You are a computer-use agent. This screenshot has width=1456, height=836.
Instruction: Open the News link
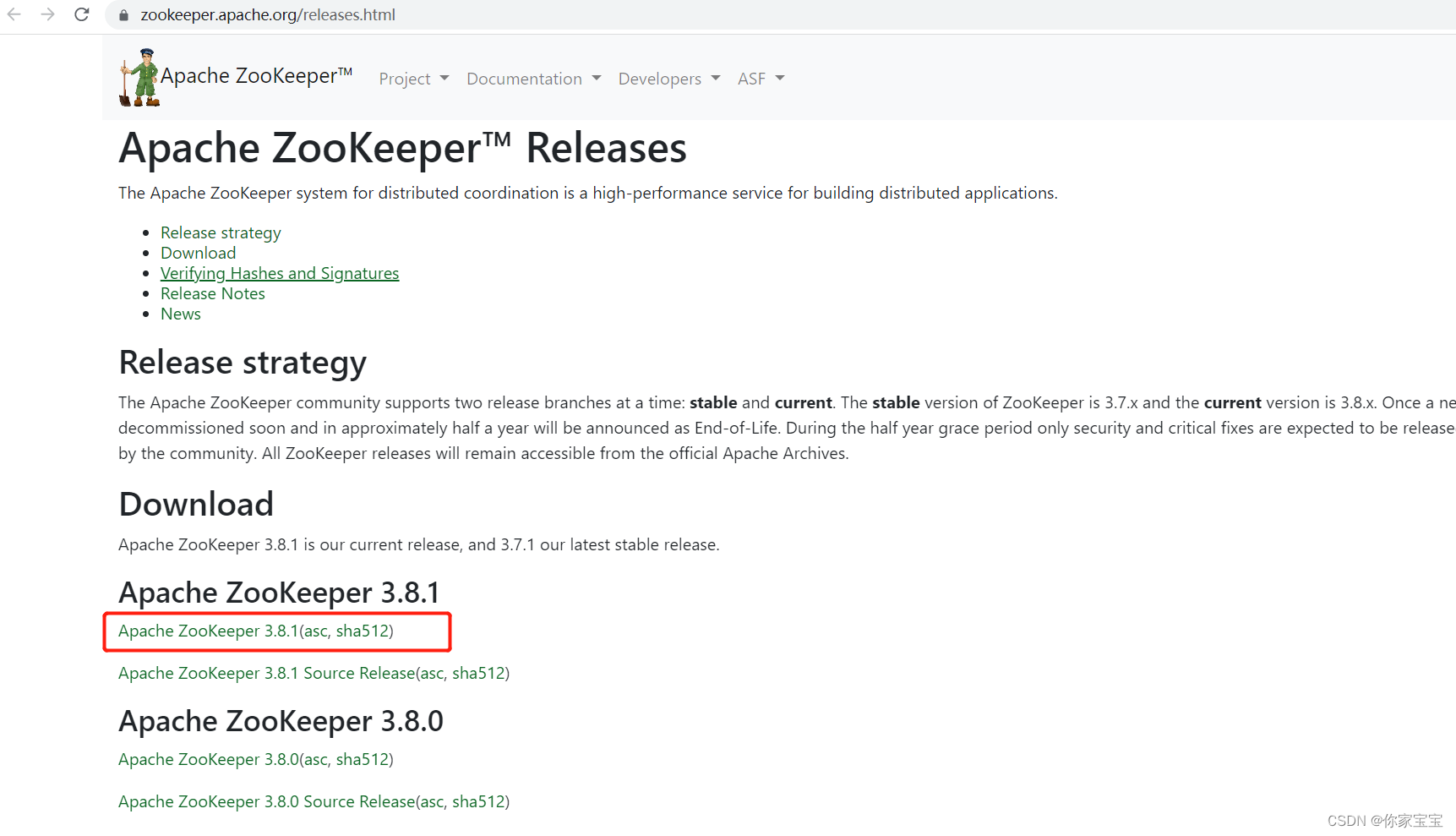[181, 314]
